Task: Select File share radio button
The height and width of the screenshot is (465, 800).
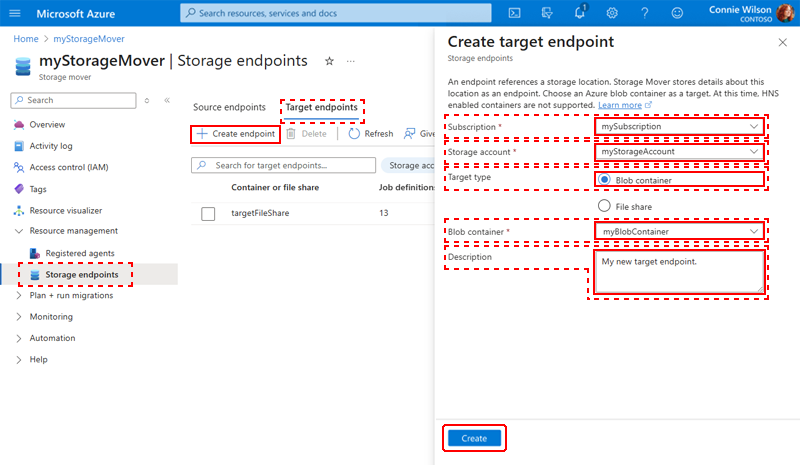Action: tap(604, 206)
